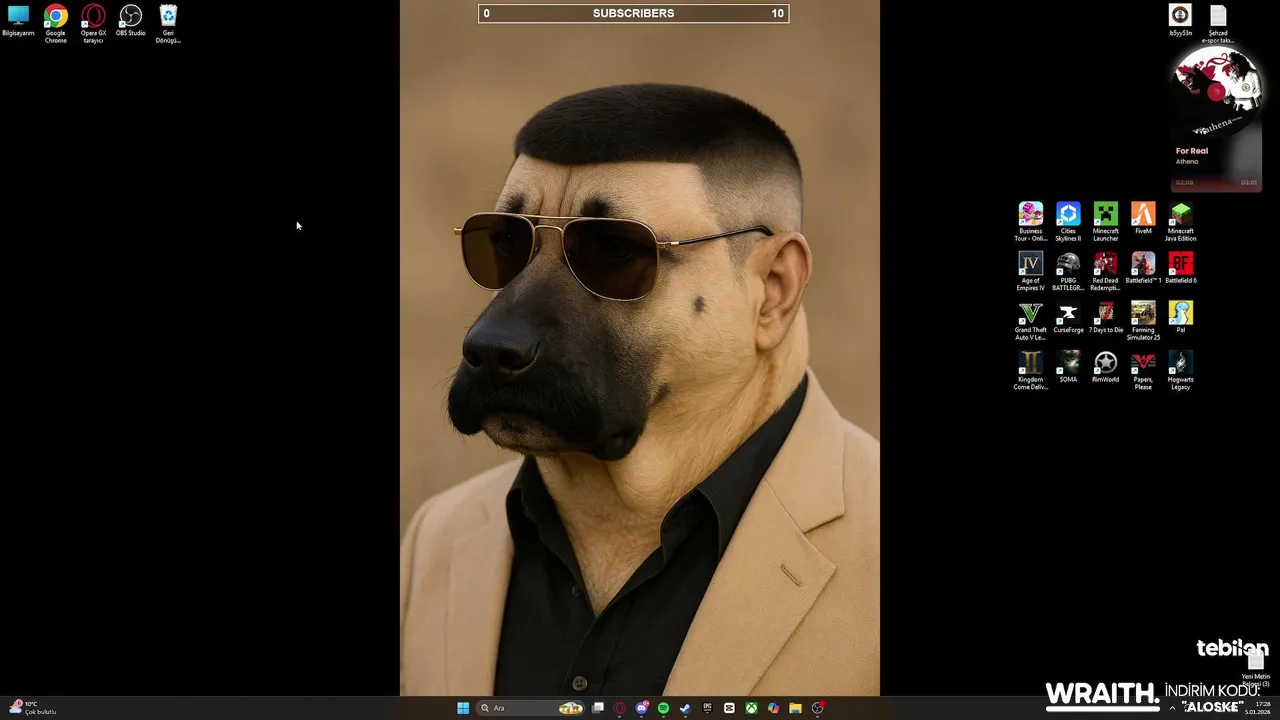Screen dimensions: 1280x720
Task: Launch Google Chrome from the desktop
Action: tap(55, 24)
